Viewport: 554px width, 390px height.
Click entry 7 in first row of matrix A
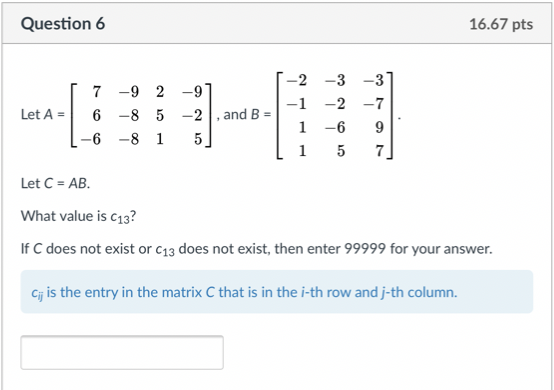pyautogui.click(x=96, y=92)
